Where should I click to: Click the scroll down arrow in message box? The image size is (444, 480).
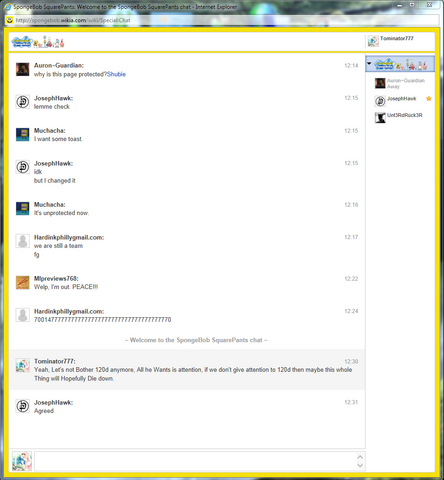(x=360, y=465)
